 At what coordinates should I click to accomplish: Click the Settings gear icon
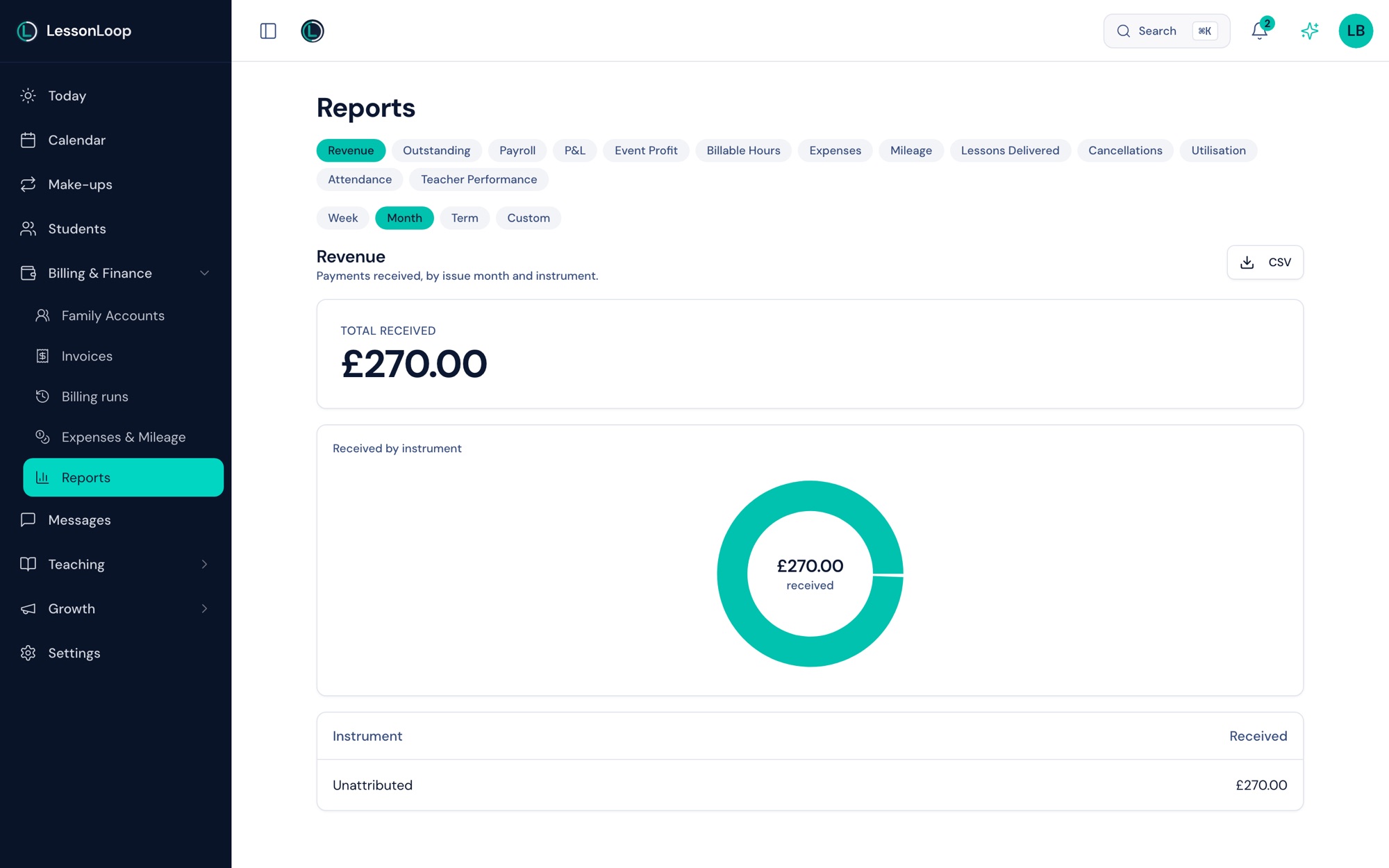pyautogui.click(x=28, y=653)
